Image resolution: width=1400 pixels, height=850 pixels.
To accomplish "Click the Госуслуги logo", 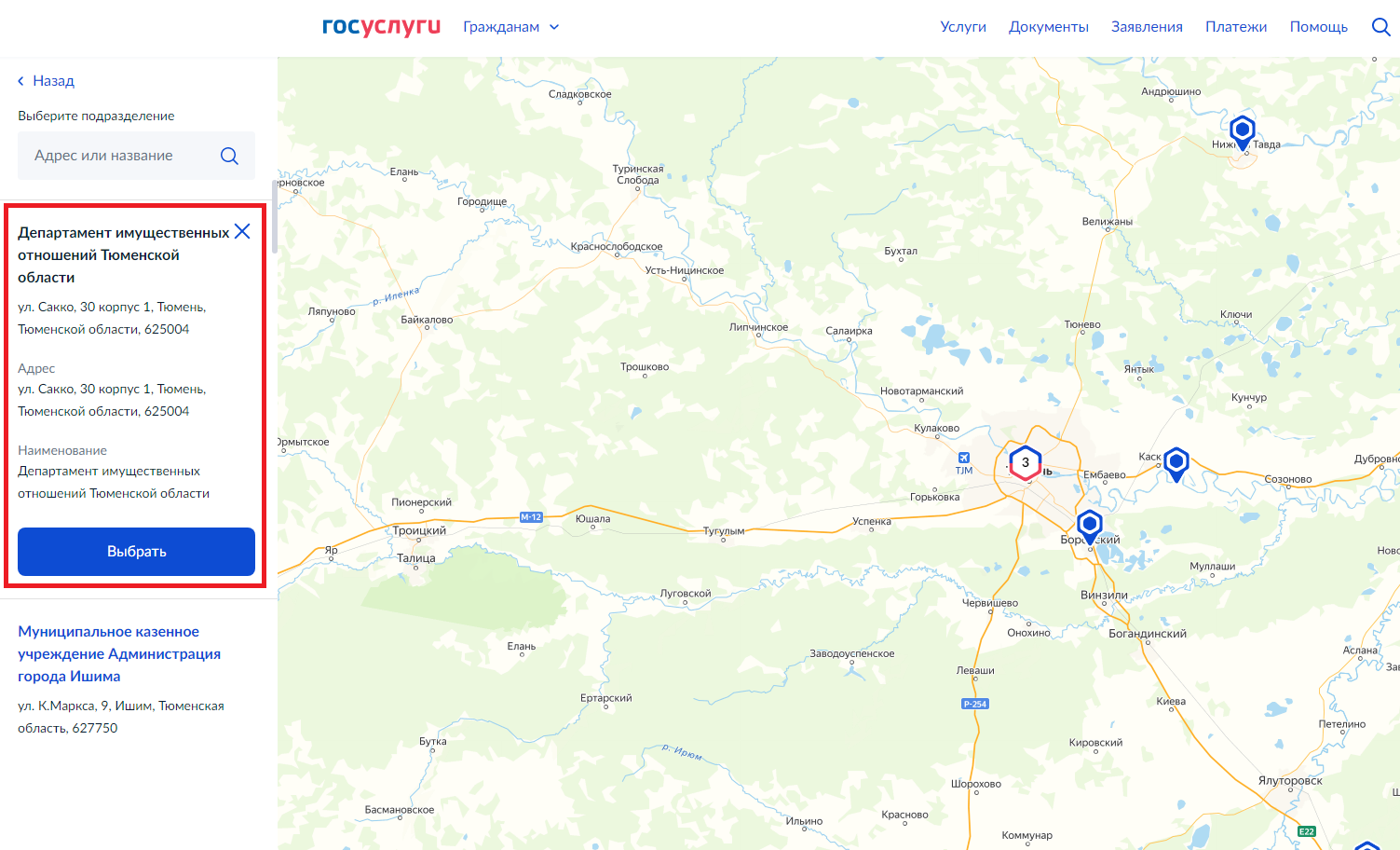I will [x=381, y=26].
